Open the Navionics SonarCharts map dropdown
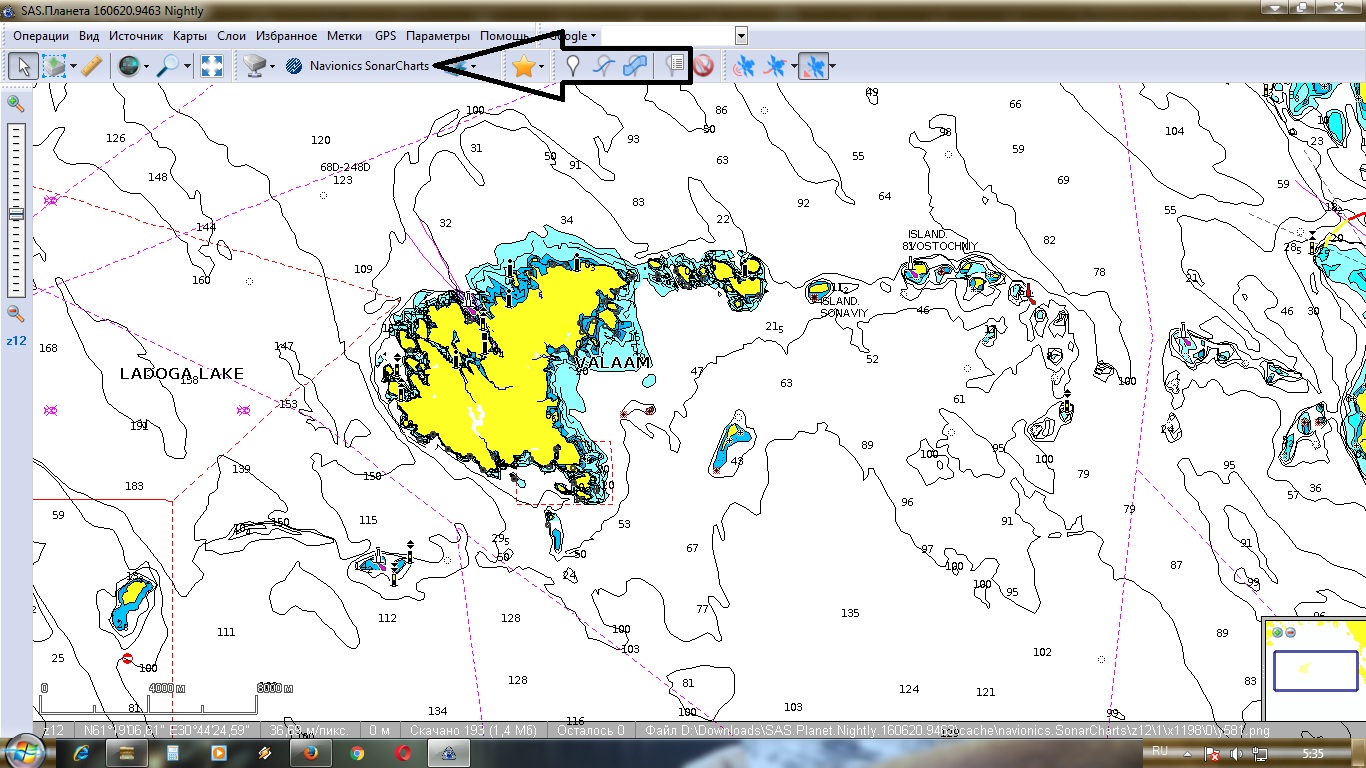 368,66
